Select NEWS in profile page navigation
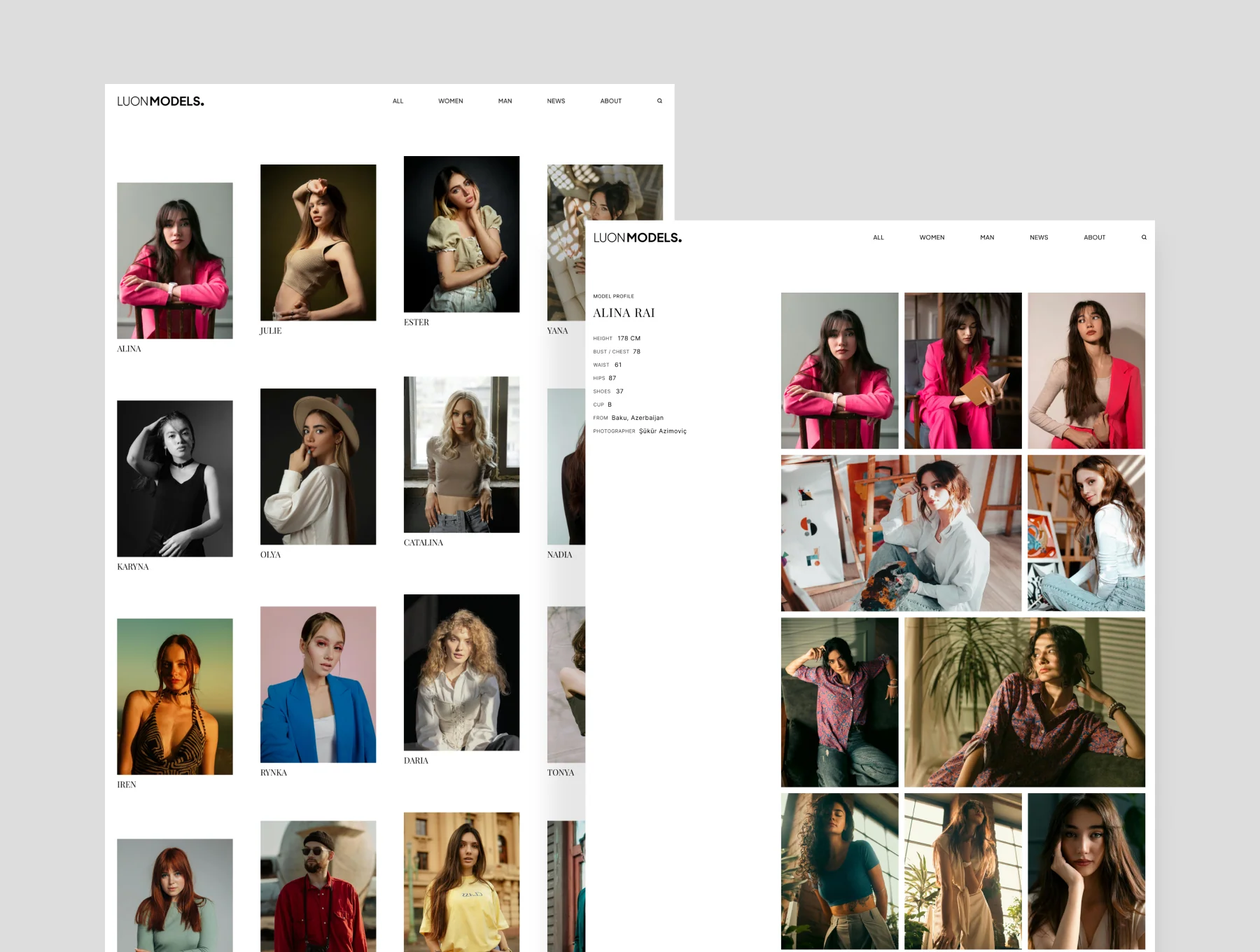 [1039, 237]
